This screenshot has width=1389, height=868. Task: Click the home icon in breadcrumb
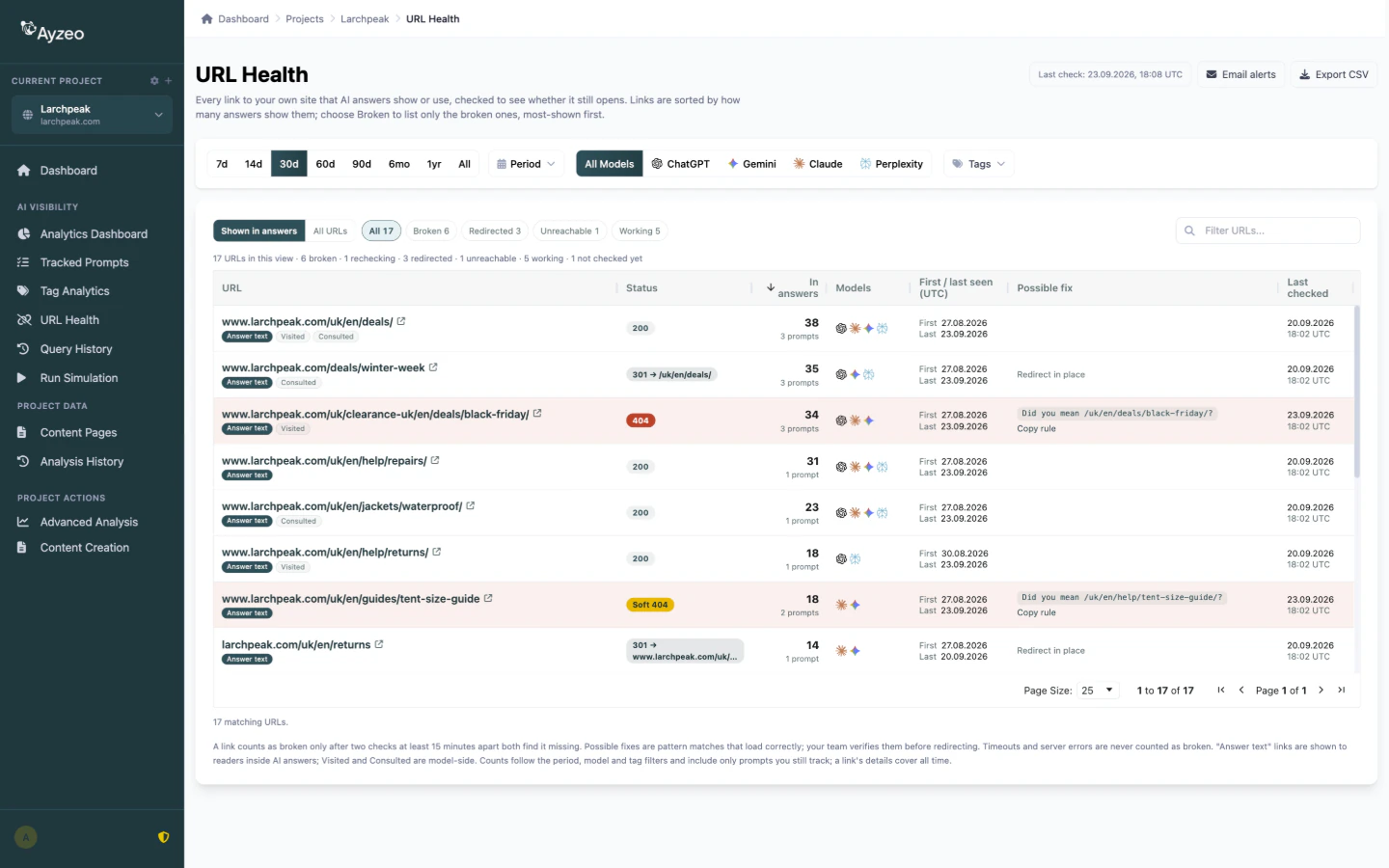click(x=206, y=18)
